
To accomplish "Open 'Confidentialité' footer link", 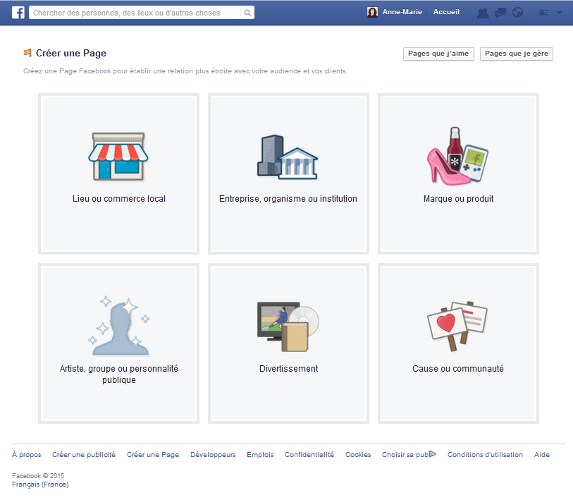I will (309, 454).
